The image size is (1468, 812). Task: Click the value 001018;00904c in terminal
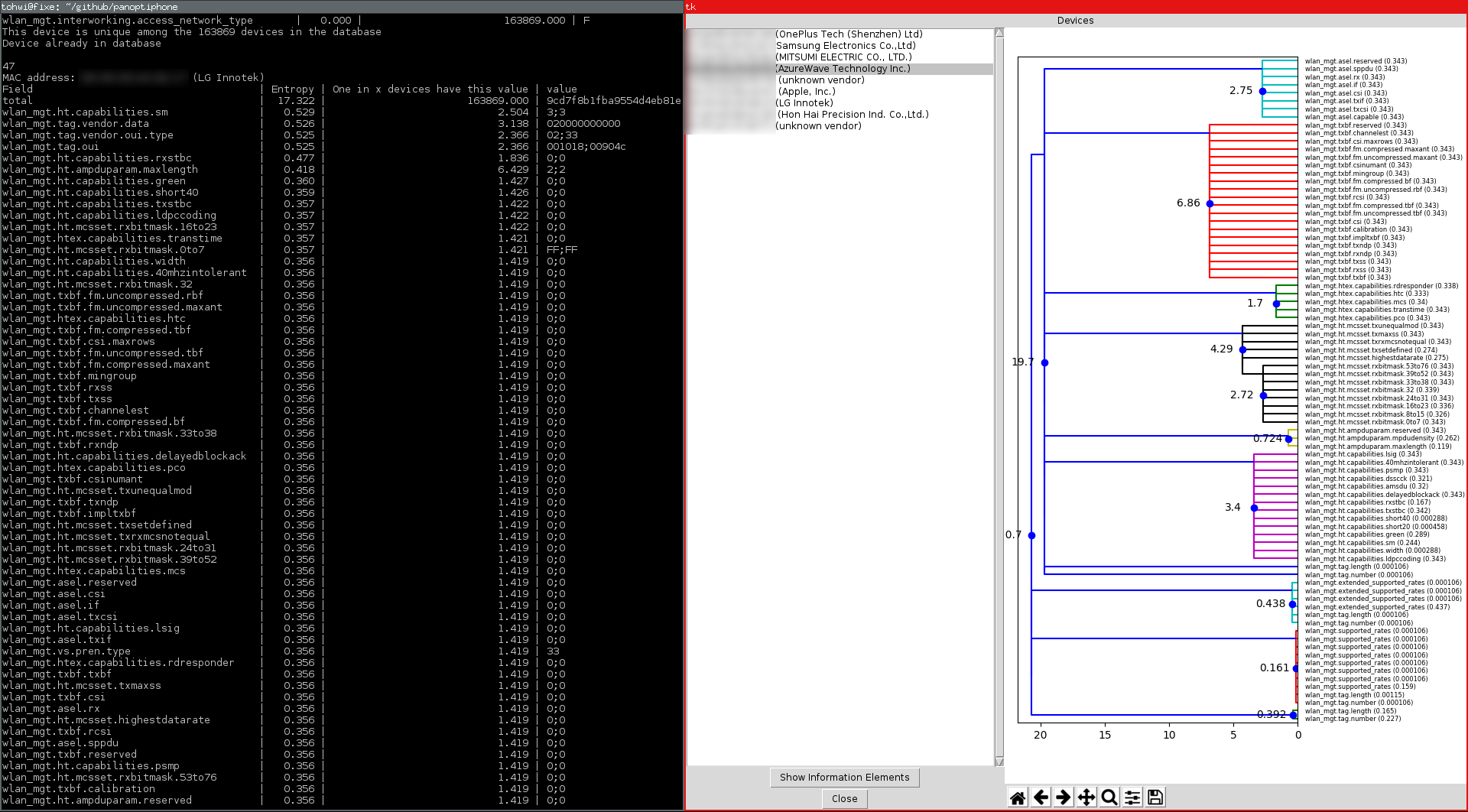[x=586, y=147]
